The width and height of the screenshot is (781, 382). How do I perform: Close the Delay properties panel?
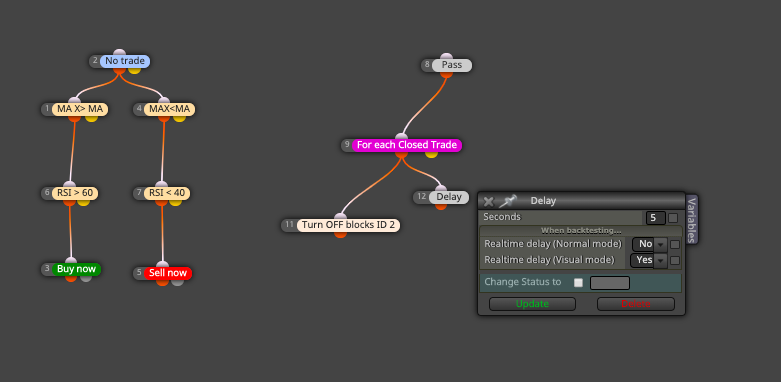click(x=489, y=201)
